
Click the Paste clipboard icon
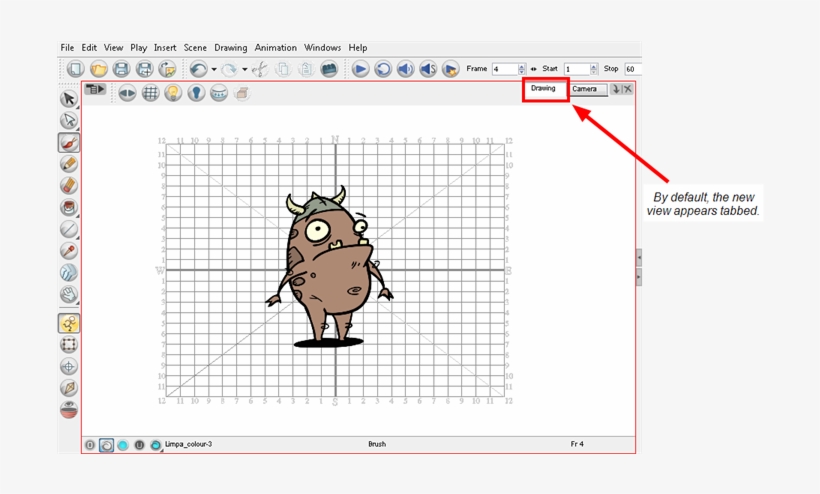(306, 69)
